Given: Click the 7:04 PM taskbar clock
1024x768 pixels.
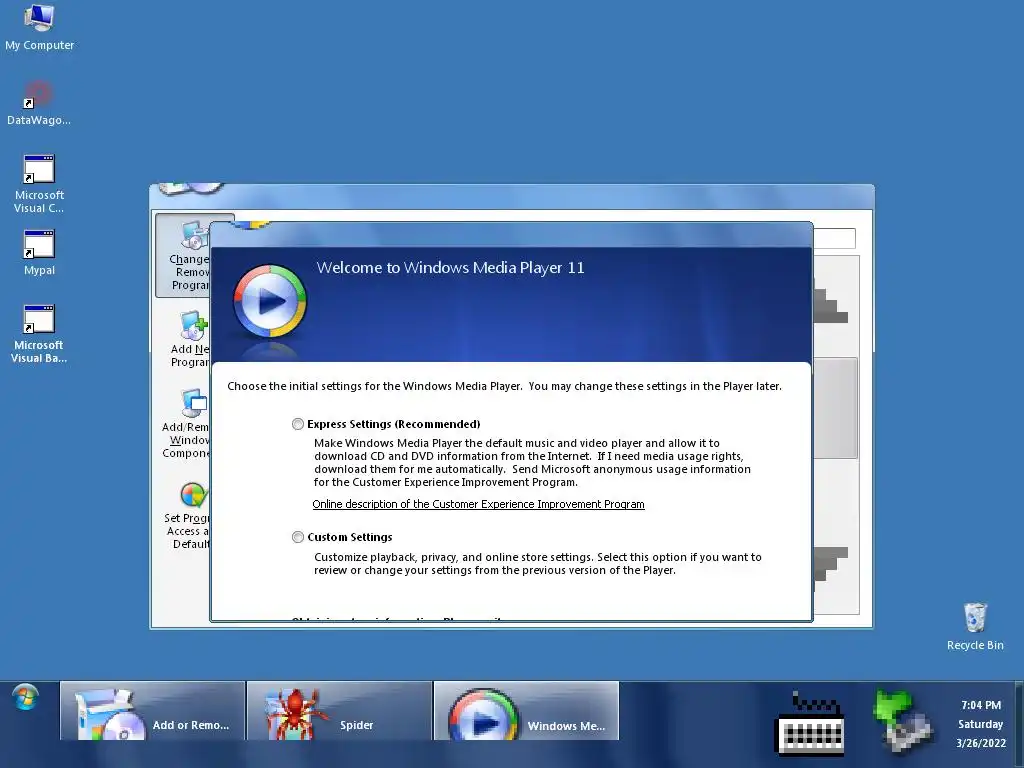Looking at the screenshot, I should (x=981, y=705).
